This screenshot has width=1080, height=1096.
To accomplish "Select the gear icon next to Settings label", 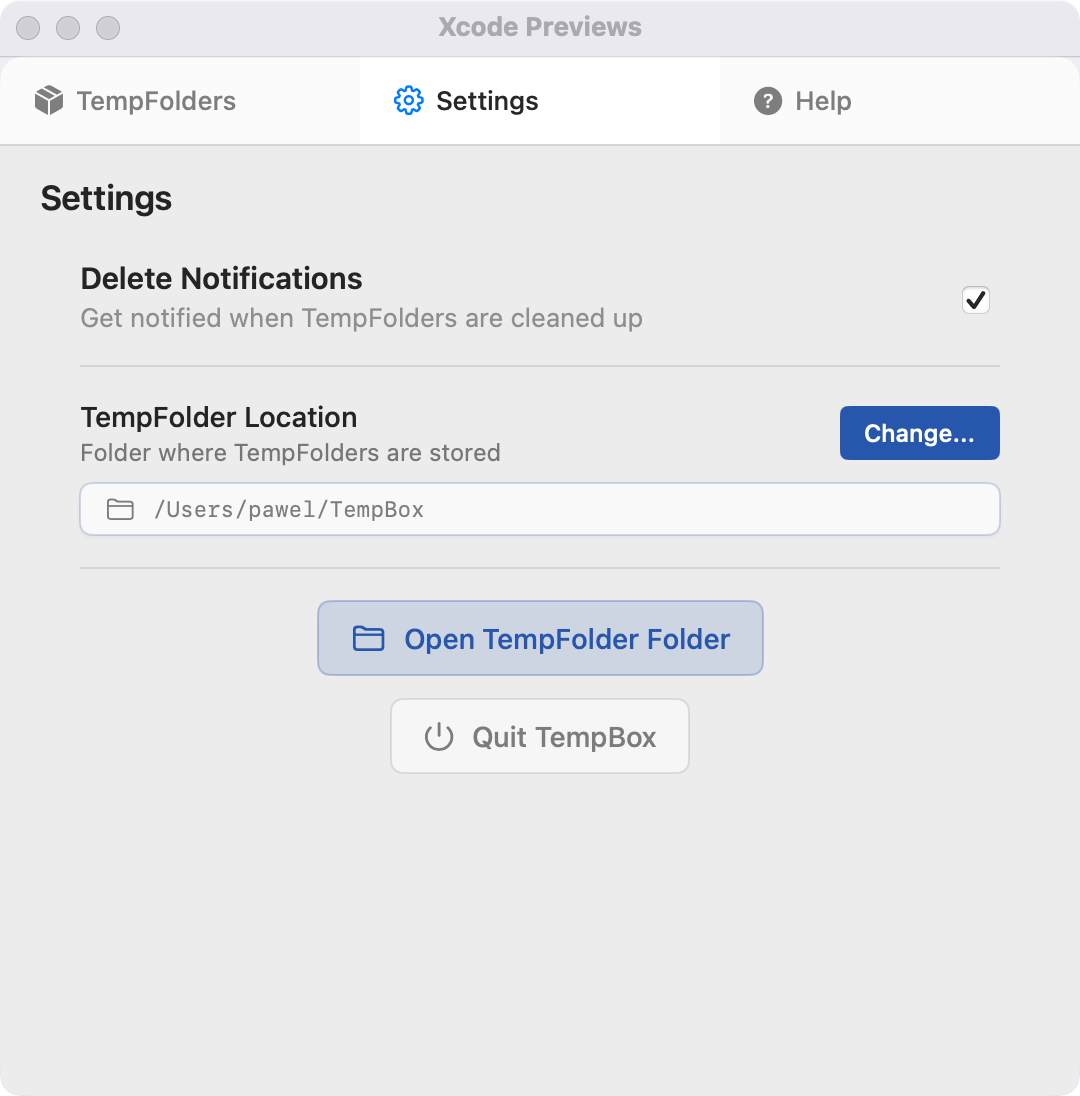I will pyautogui.click(x=408, y=100).
